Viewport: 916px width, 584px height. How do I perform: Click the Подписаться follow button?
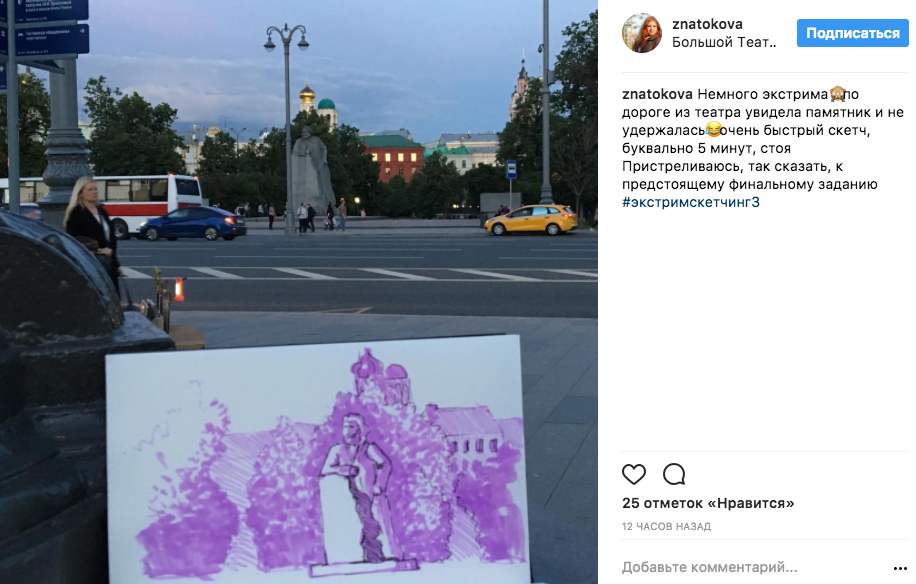coord(853,33)
